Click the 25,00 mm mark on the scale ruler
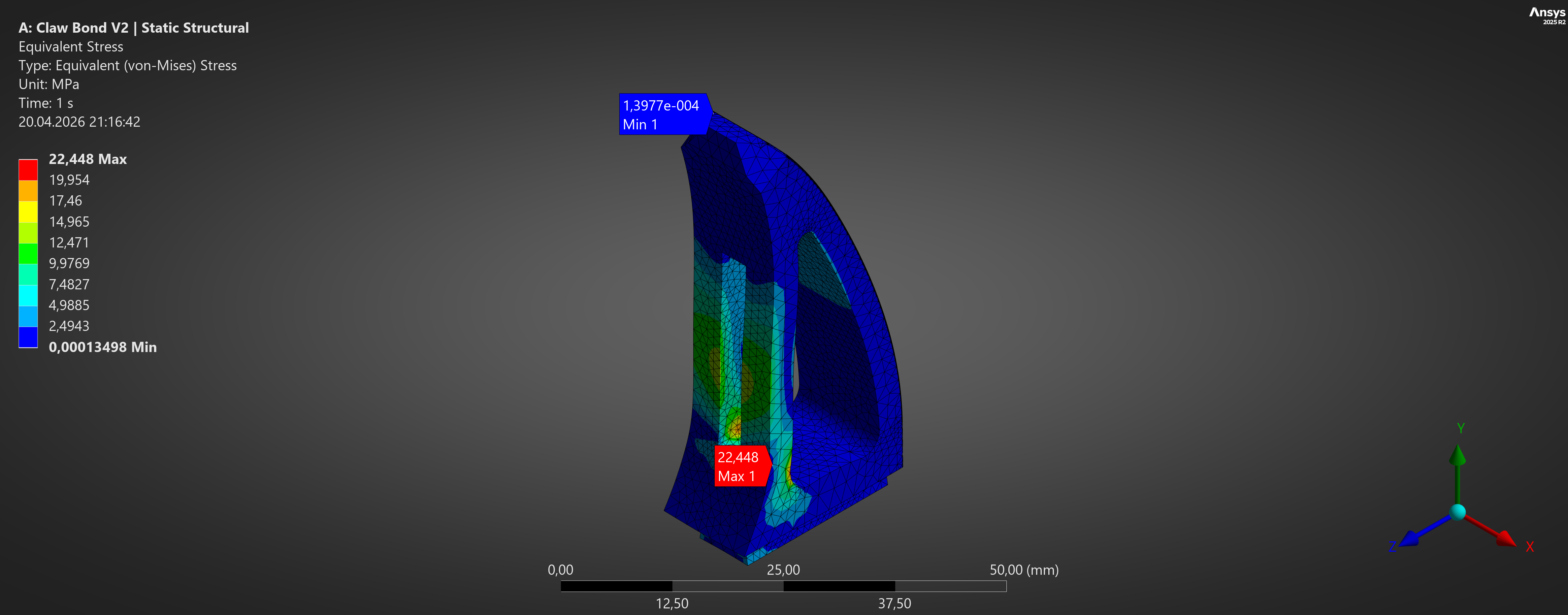This screenshot has height=615, width=1568. 784,570
